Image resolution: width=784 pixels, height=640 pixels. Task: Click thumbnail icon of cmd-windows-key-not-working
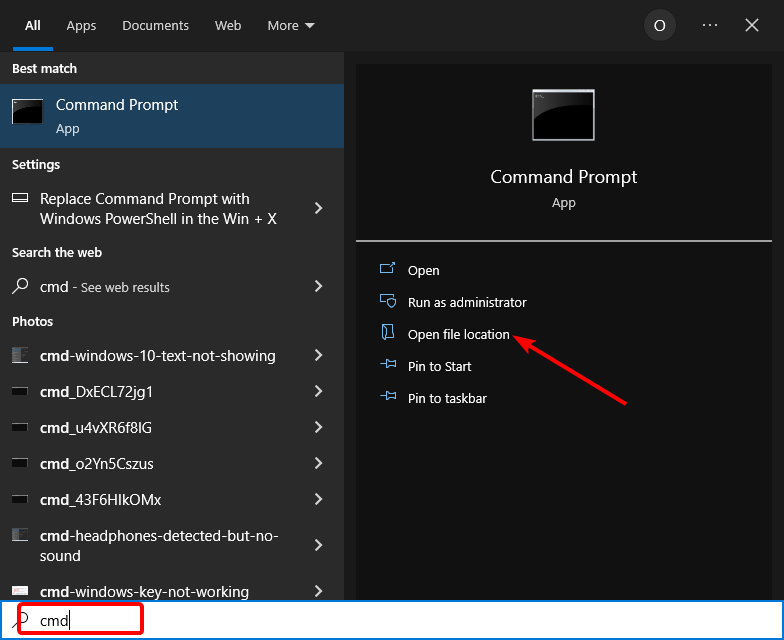(20, 591)
